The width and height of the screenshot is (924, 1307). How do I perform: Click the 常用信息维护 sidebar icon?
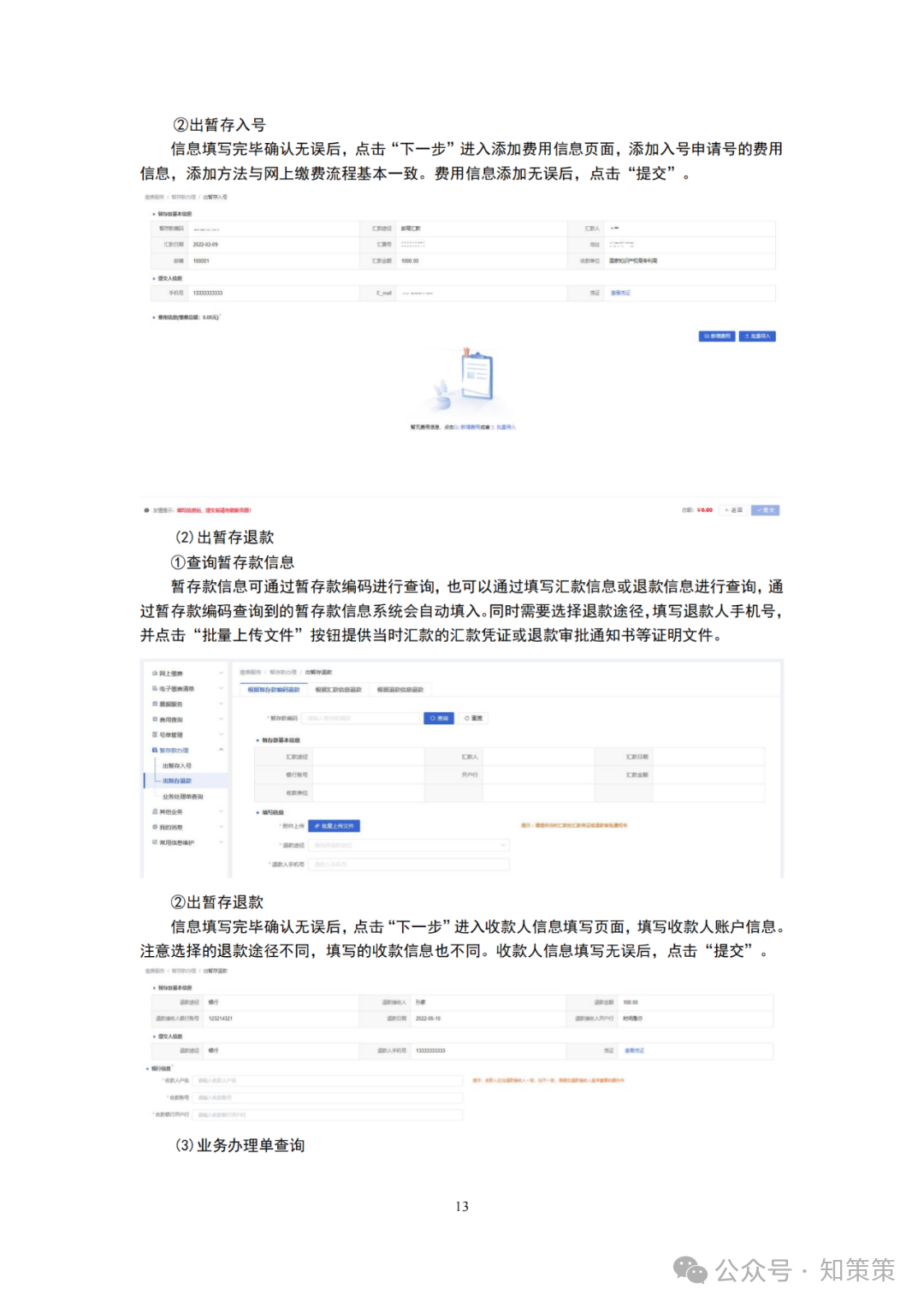[155, 843]
